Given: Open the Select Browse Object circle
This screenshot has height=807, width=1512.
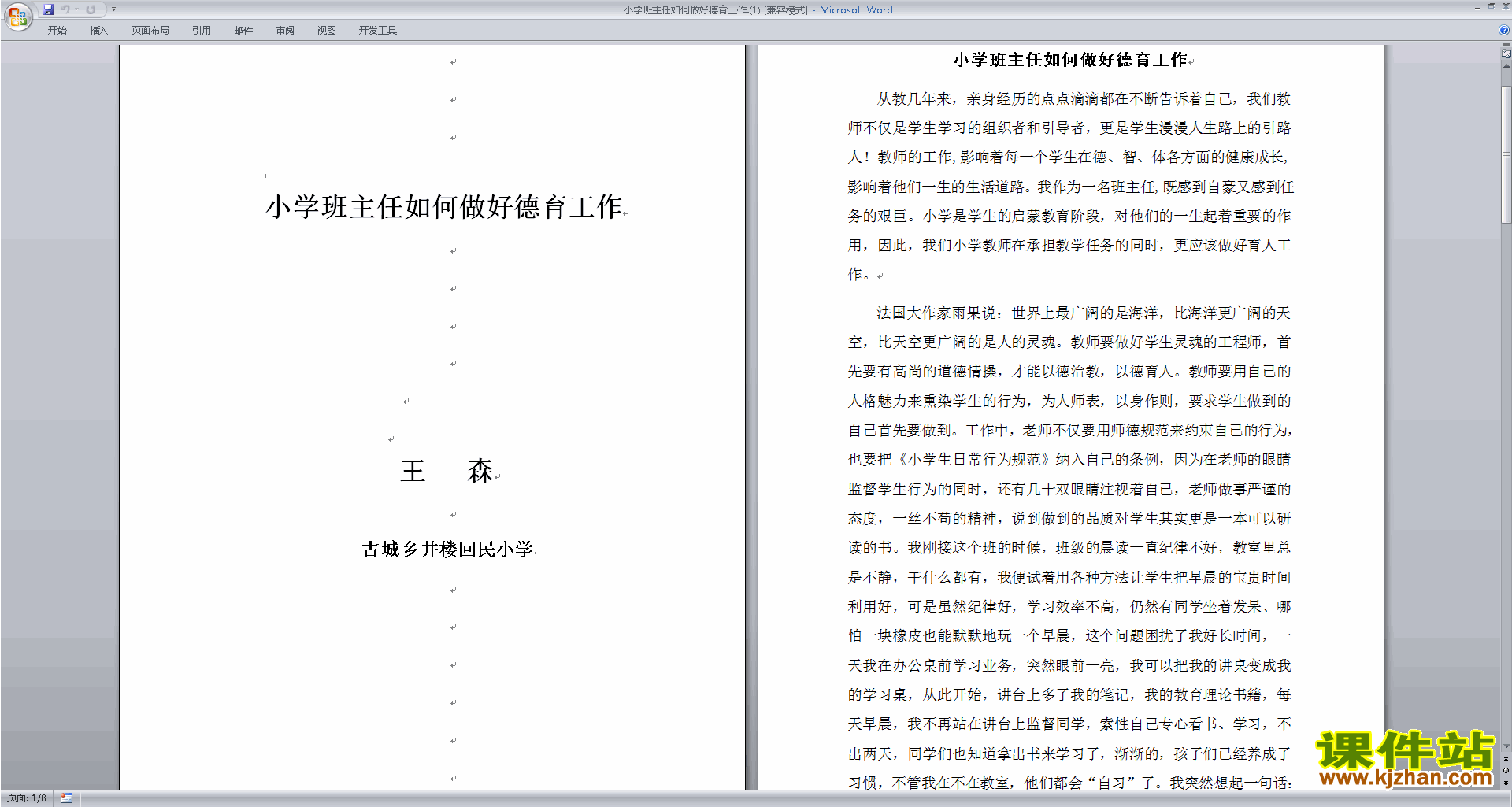Looking at the screenshot, I should 1506,771.
